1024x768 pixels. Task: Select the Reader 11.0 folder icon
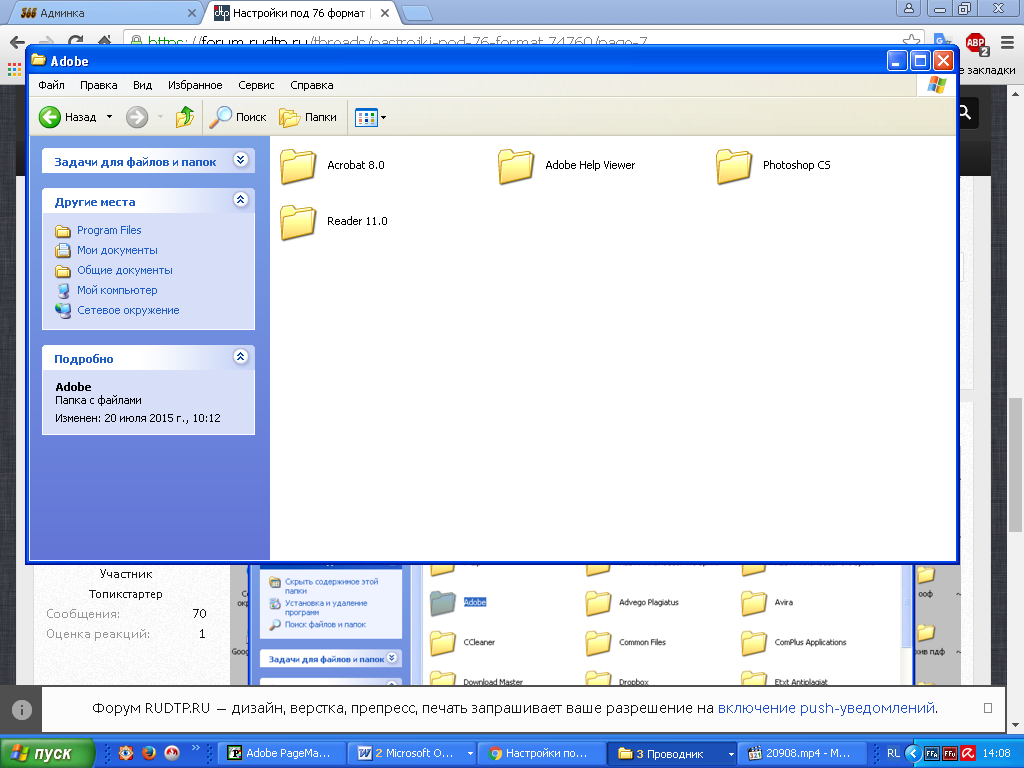click(x=298, y=222)
